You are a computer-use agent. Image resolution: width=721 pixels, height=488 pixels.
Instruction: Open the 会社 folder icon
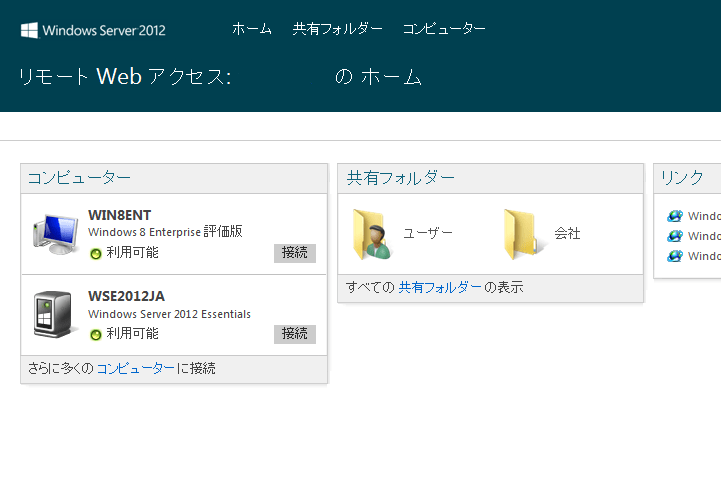coord(523,234)
